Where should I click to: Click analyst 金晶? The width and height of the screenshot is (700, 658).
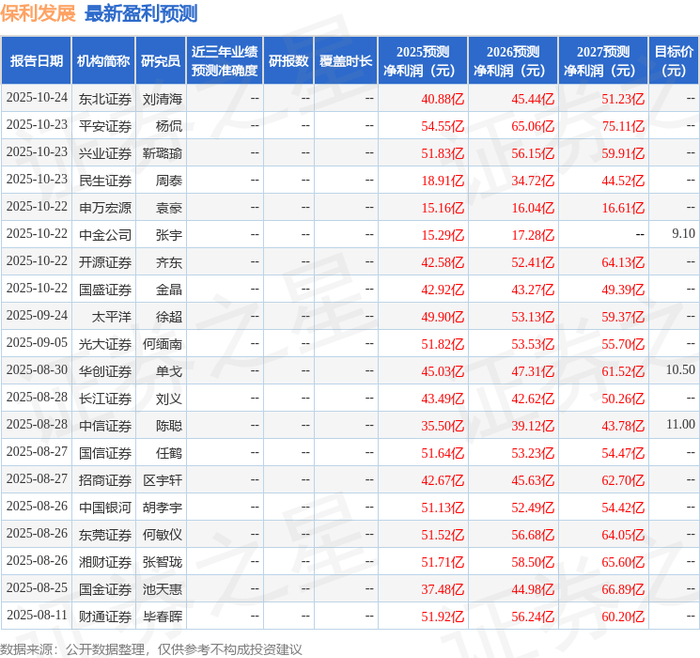pos(169,289)
